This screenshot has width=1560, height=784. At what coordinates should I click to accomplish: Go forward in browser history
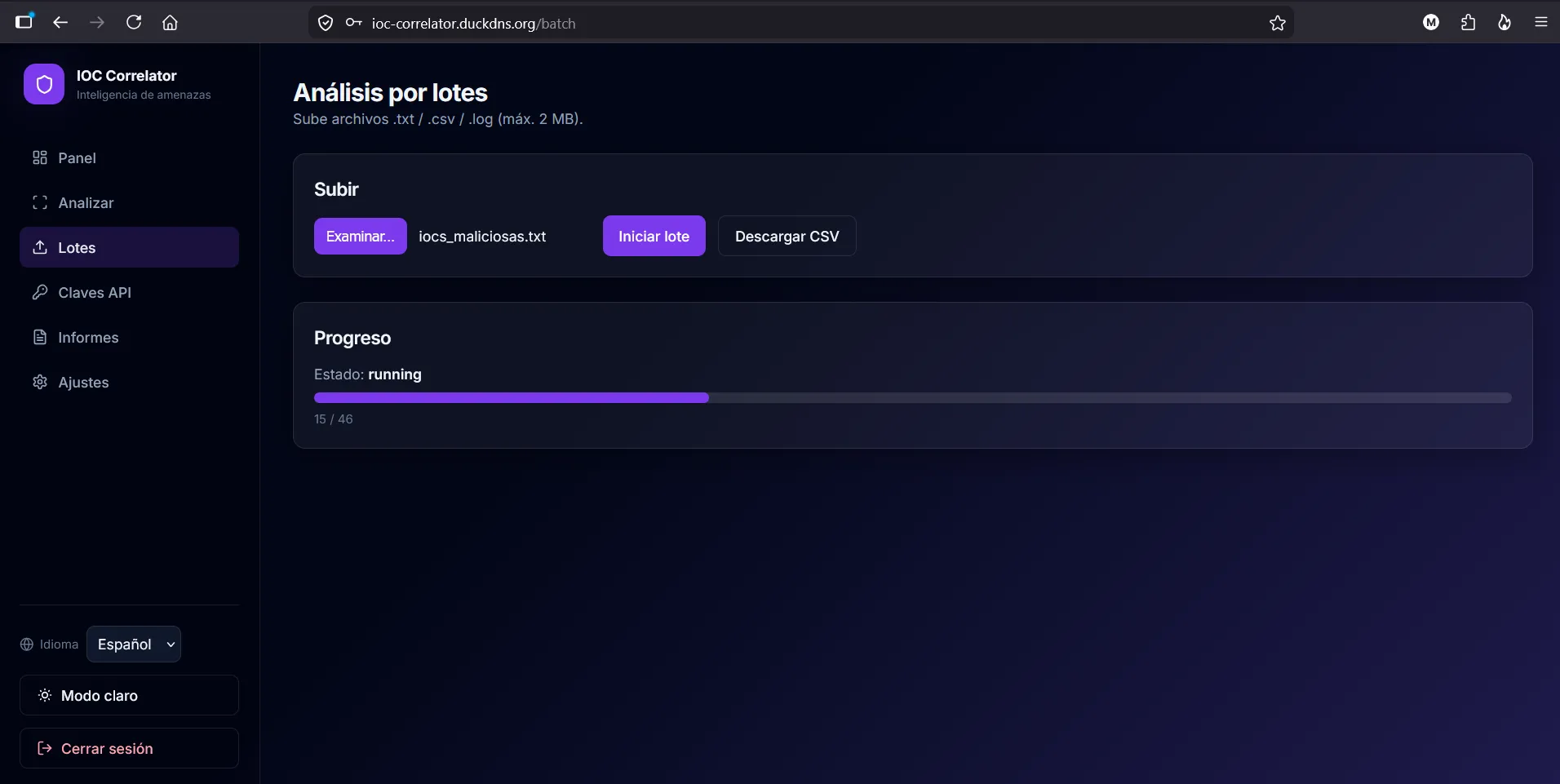tap(97, 23)
